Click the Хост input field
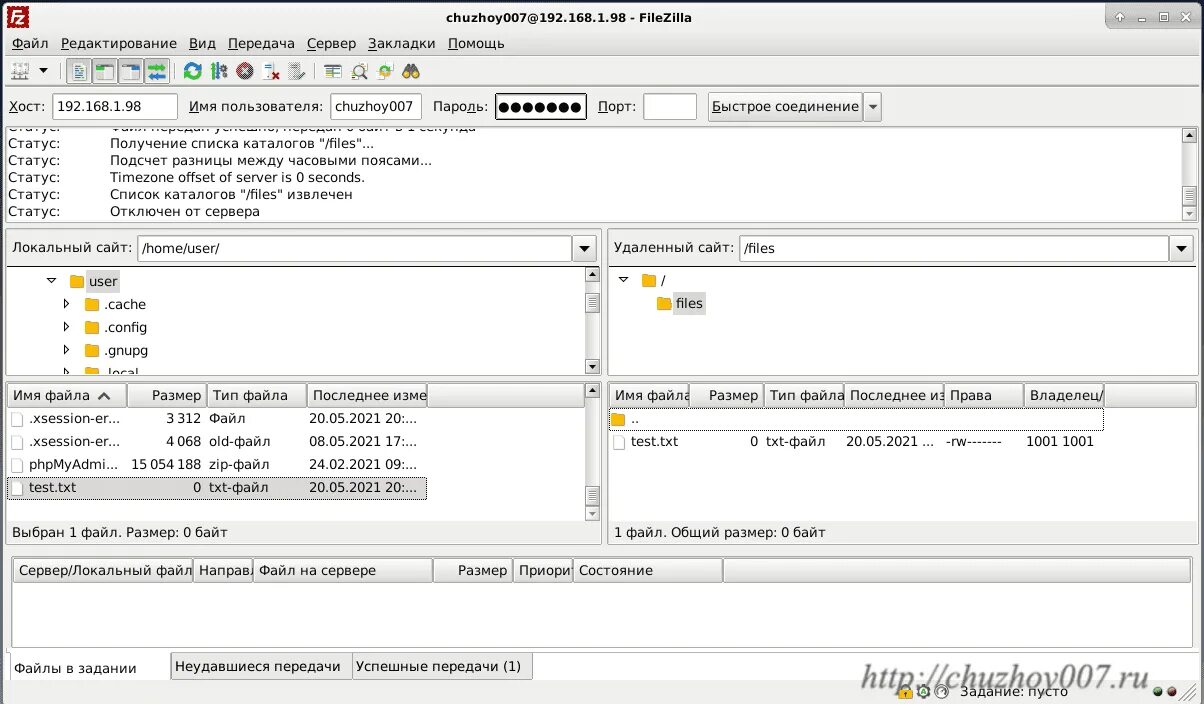The height and width of the screenshot is (704, 1204). coord(115,107)
